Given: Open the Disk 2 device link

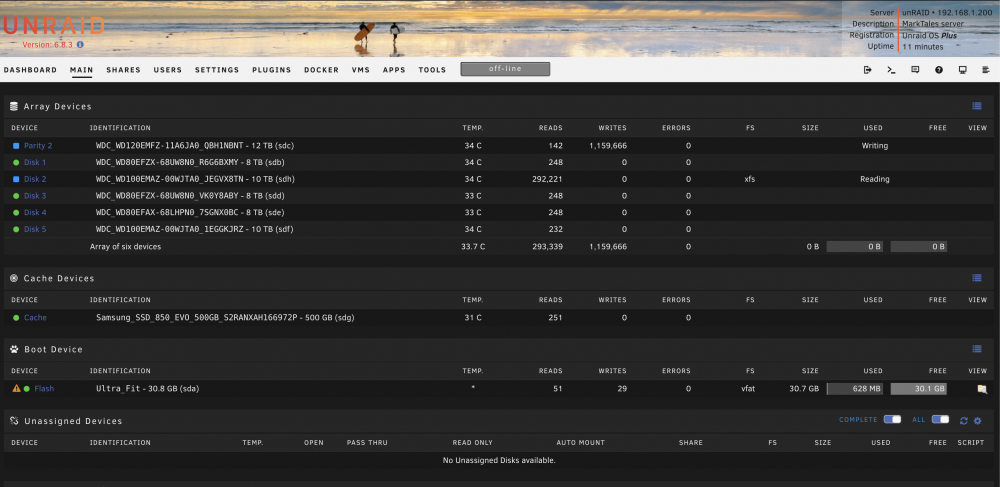Looking at the screenshot, I should tap(35, 179).
